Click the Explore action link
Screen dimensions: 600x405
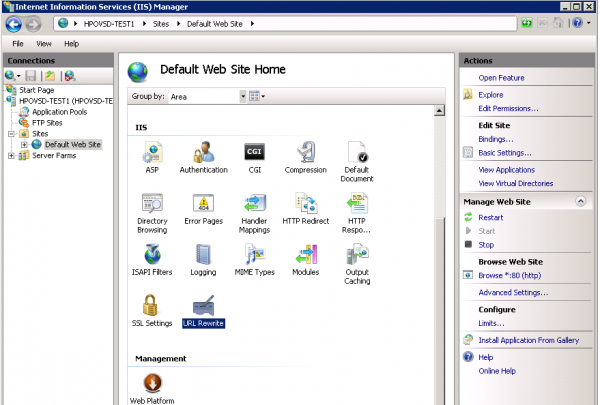coord(491,95)
